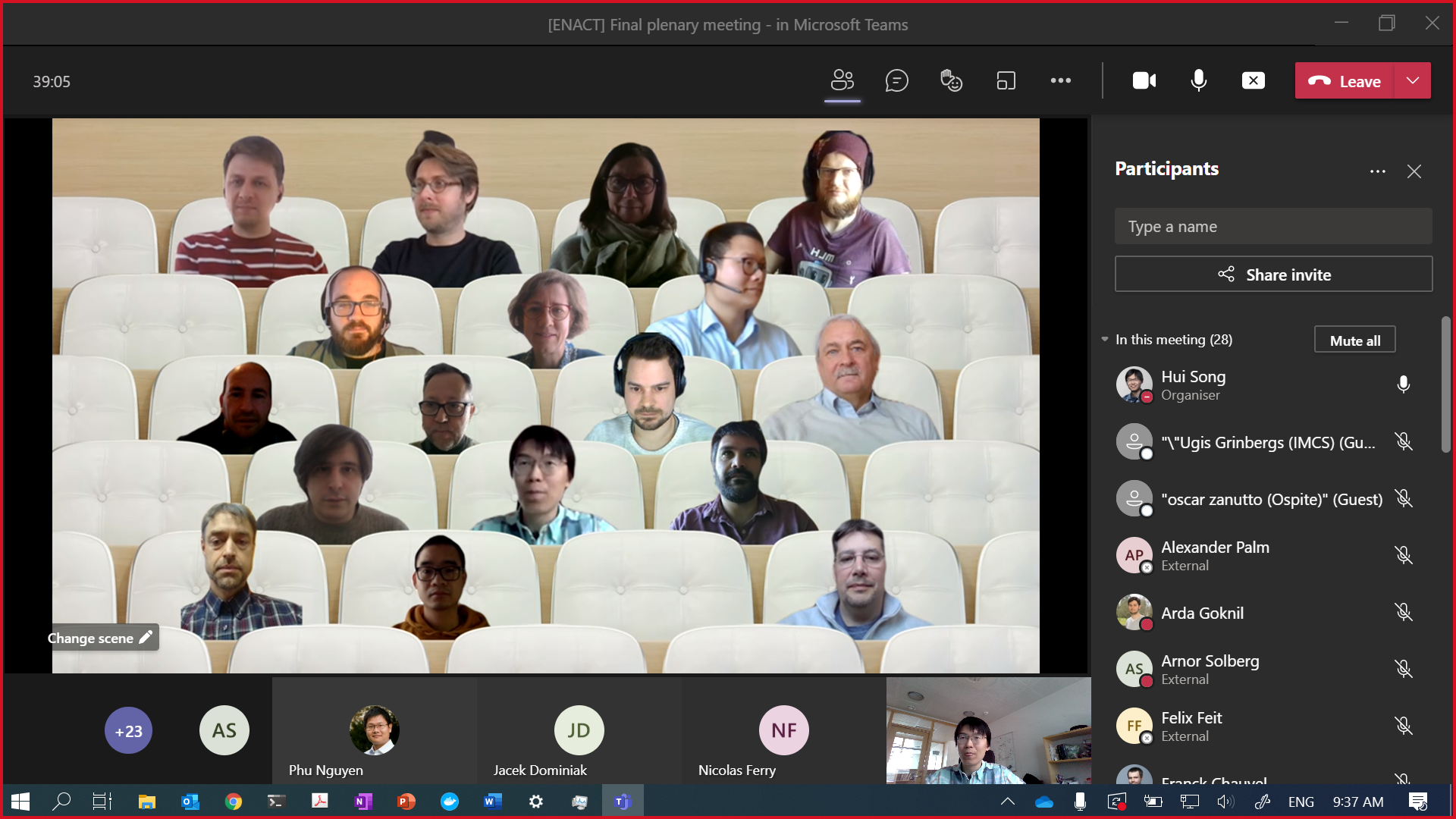
Task: Open More actions ellipsis in meeting toolbar
Action: coord(1060,80)
